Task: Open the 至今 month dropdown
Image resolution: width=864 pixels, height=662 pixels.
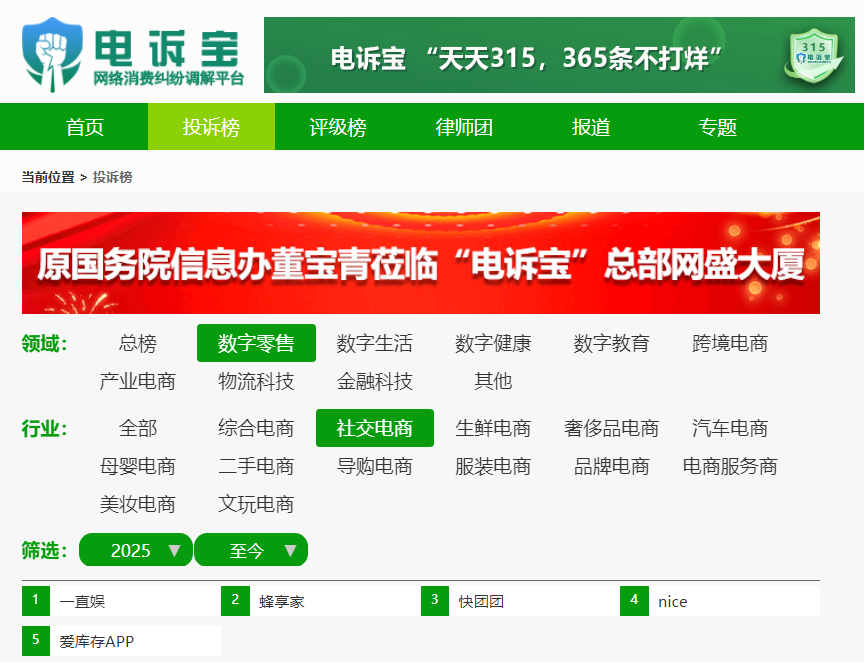Action: tap(251, 550)
